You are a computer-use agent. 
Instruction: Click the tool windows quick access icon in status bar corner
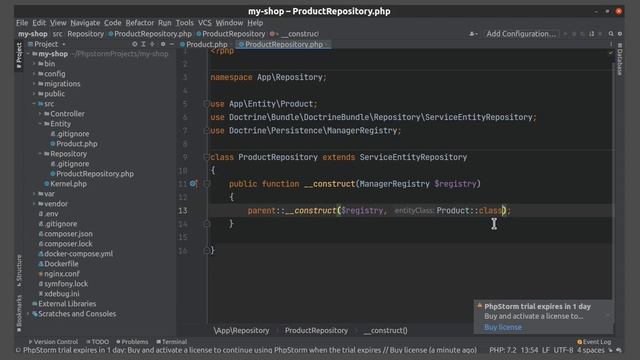pos(18,350)
